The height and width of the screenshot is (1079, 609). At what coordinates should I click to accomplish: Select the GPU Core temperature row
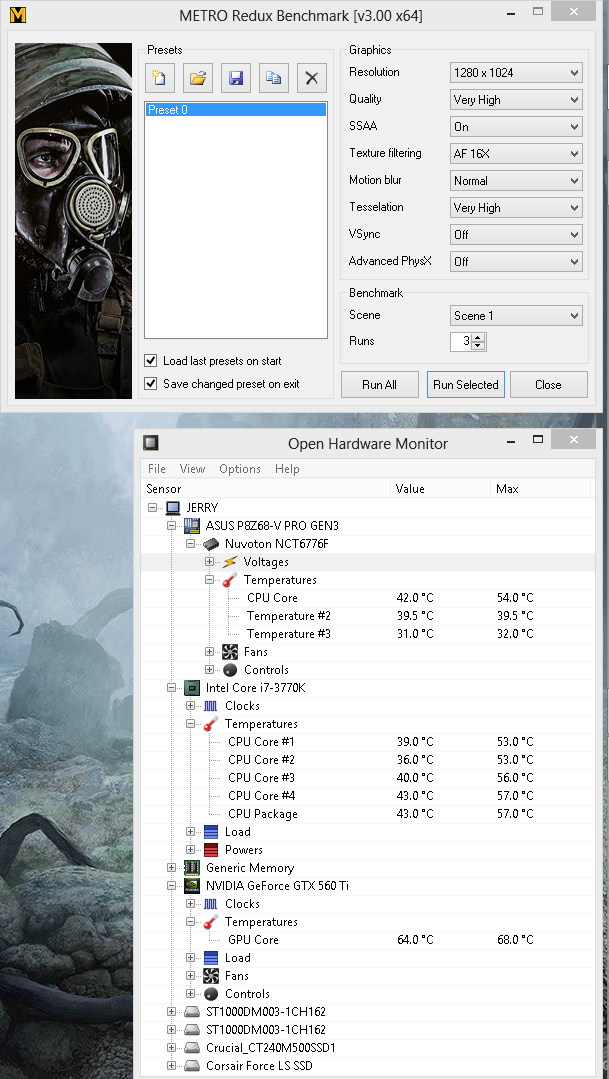pyautogui.click(x=368, y=939)
